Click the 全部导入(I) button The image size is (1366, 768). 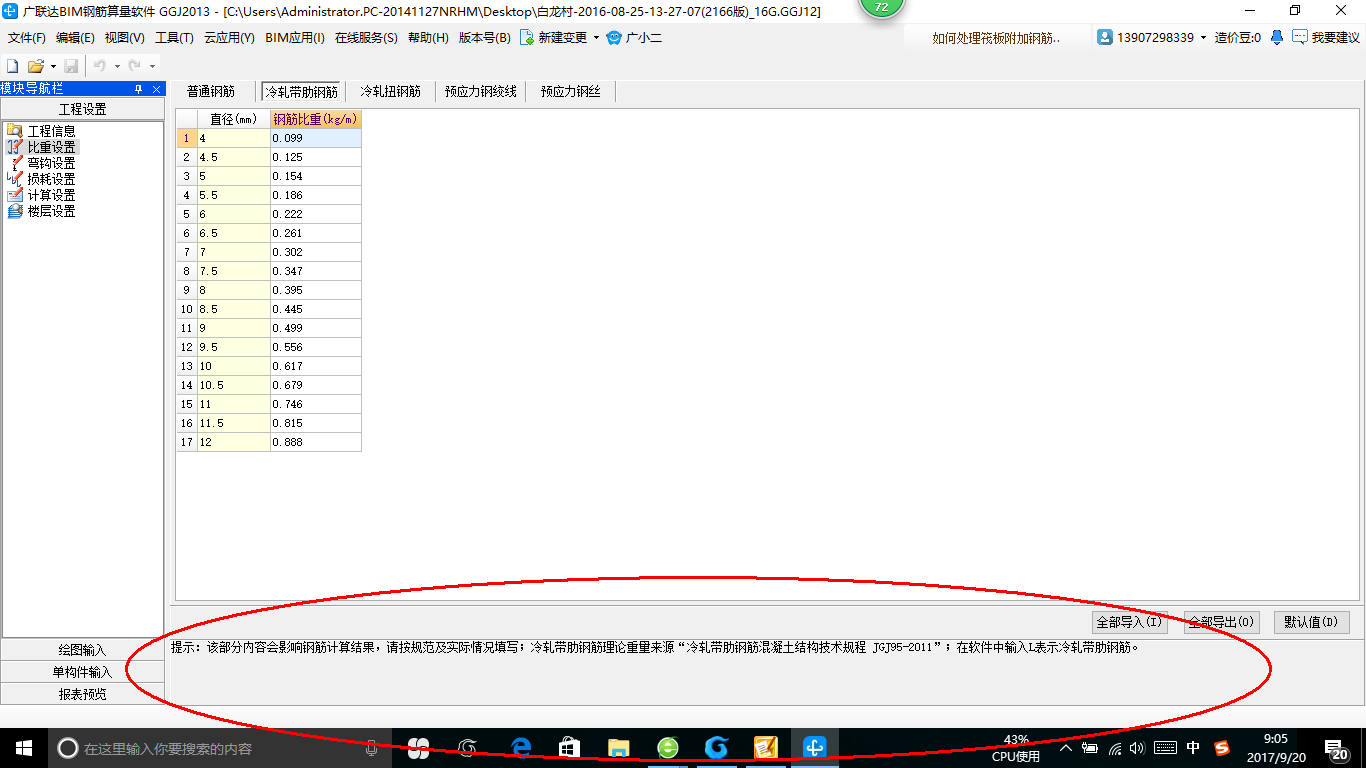pos(1130,622)
